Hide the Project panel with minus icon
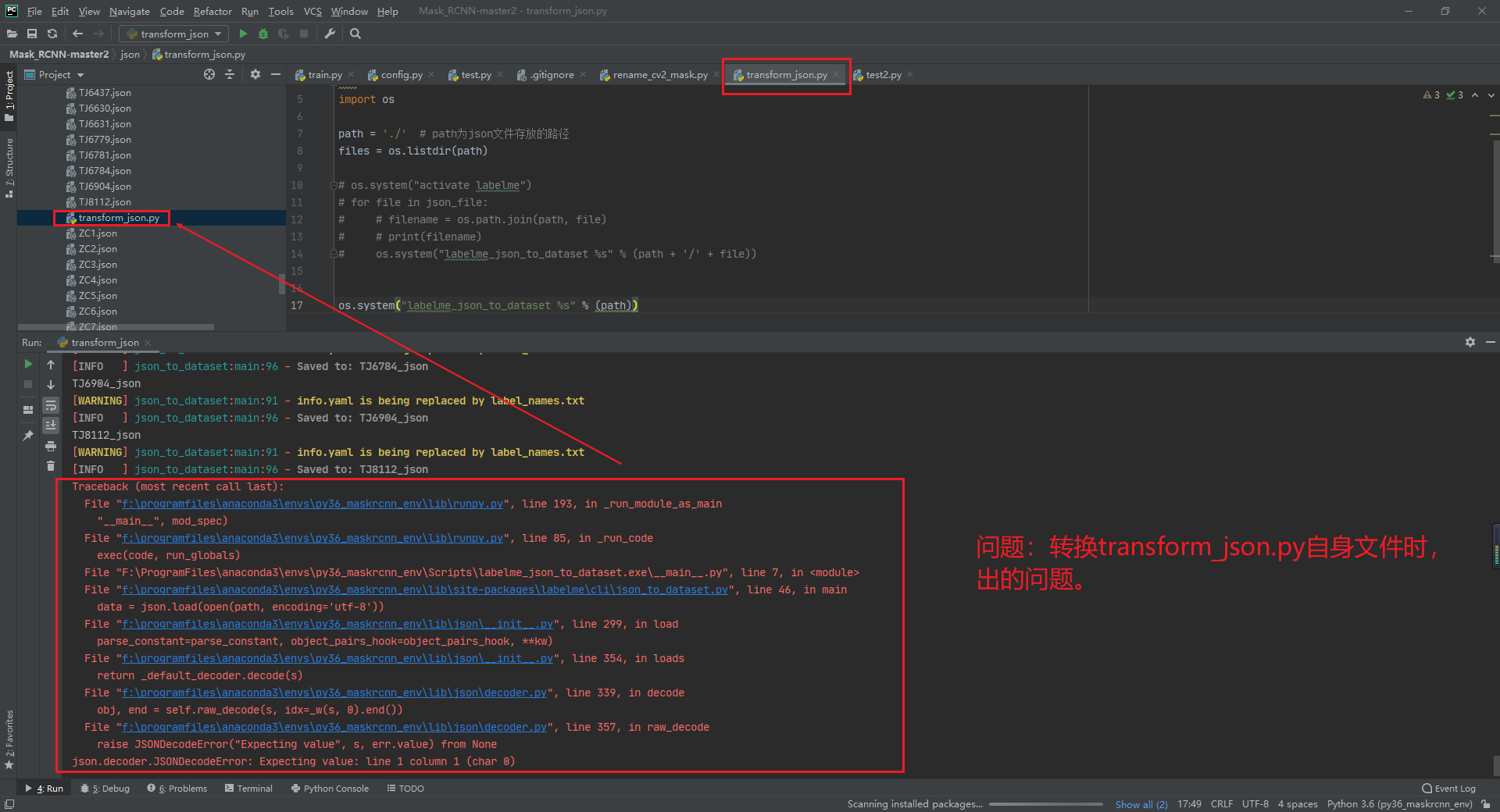The height and width of the screenshot is (812, 1500). pyautogui.click(x=276, y=74)
